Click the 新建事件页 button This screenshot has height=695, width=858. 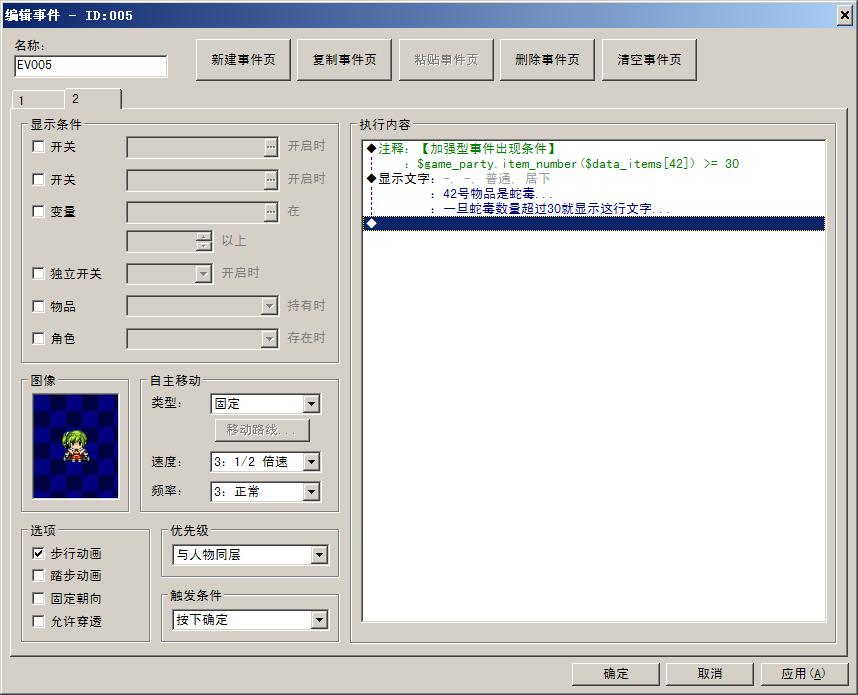coord(243,60)
